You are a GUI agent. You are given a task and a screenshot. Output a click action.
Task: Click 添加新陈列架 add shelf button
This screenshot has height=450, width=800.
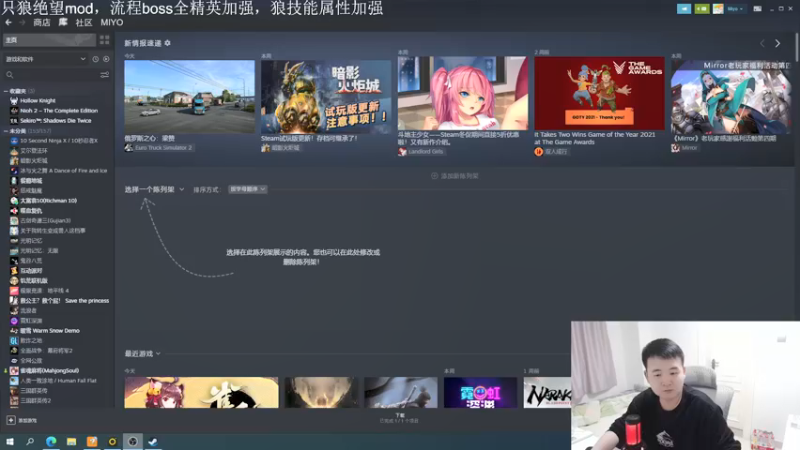pos(455,176)
